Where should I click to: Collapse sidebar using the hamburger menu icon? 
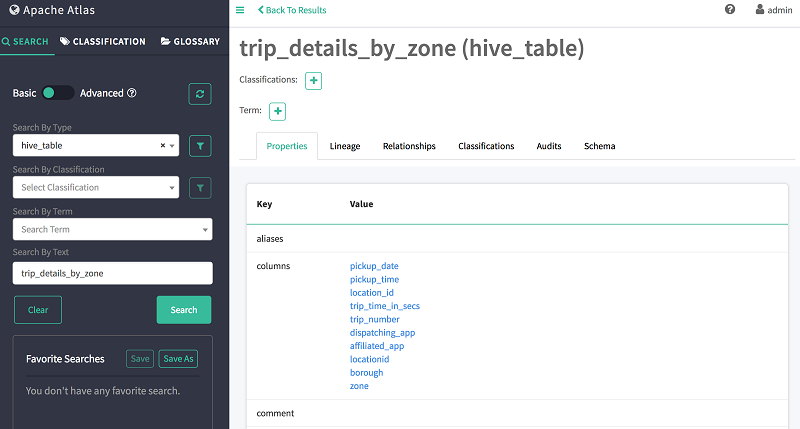pyautogui.click(x=240, y=10)
